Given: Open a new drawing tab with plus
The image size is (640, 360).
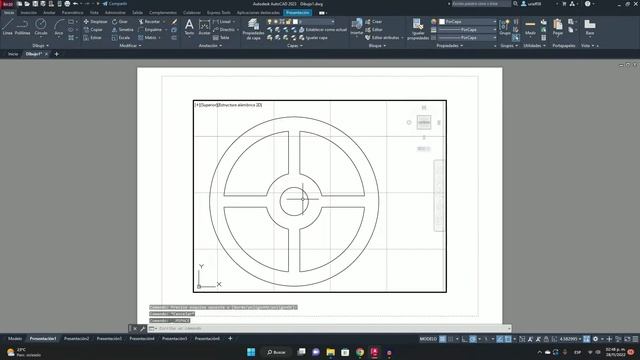Looking at the screenshot, I should [57, 54].
